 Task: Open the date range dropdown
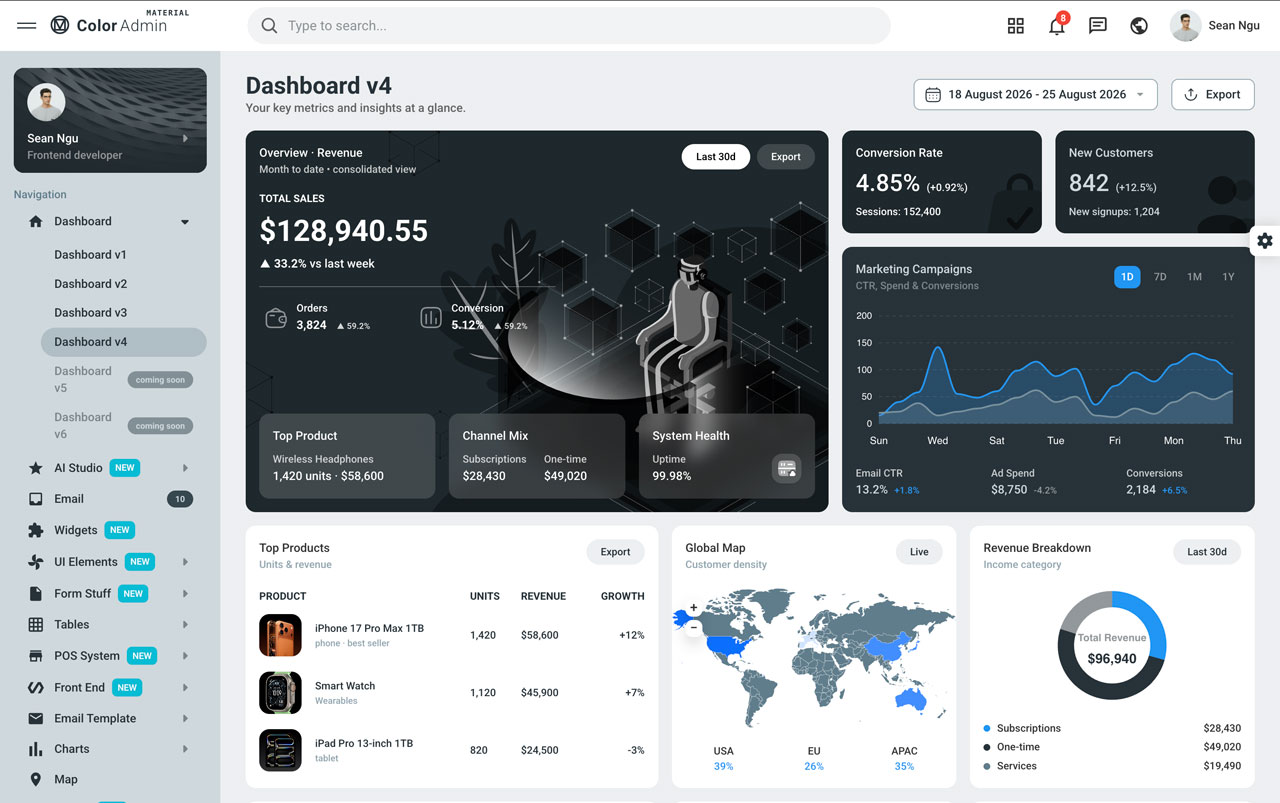(1036, 95)
